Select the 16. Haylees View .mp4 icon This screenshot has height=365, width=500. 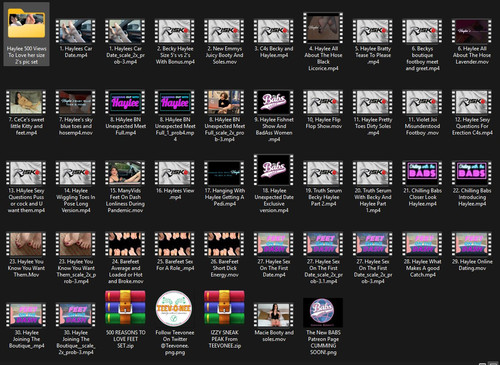[x=175, y=173]
